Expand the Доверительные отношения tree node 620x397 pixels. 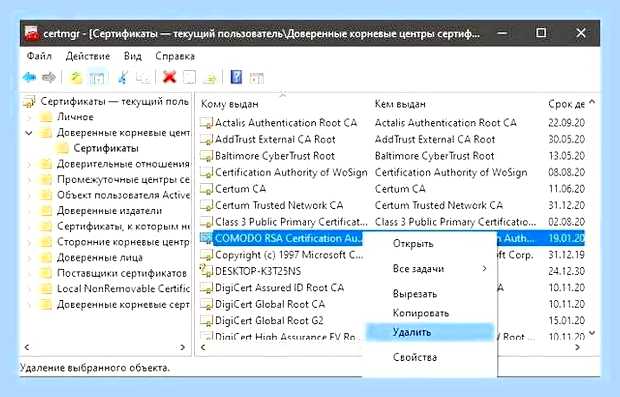(x=28, y=164)
